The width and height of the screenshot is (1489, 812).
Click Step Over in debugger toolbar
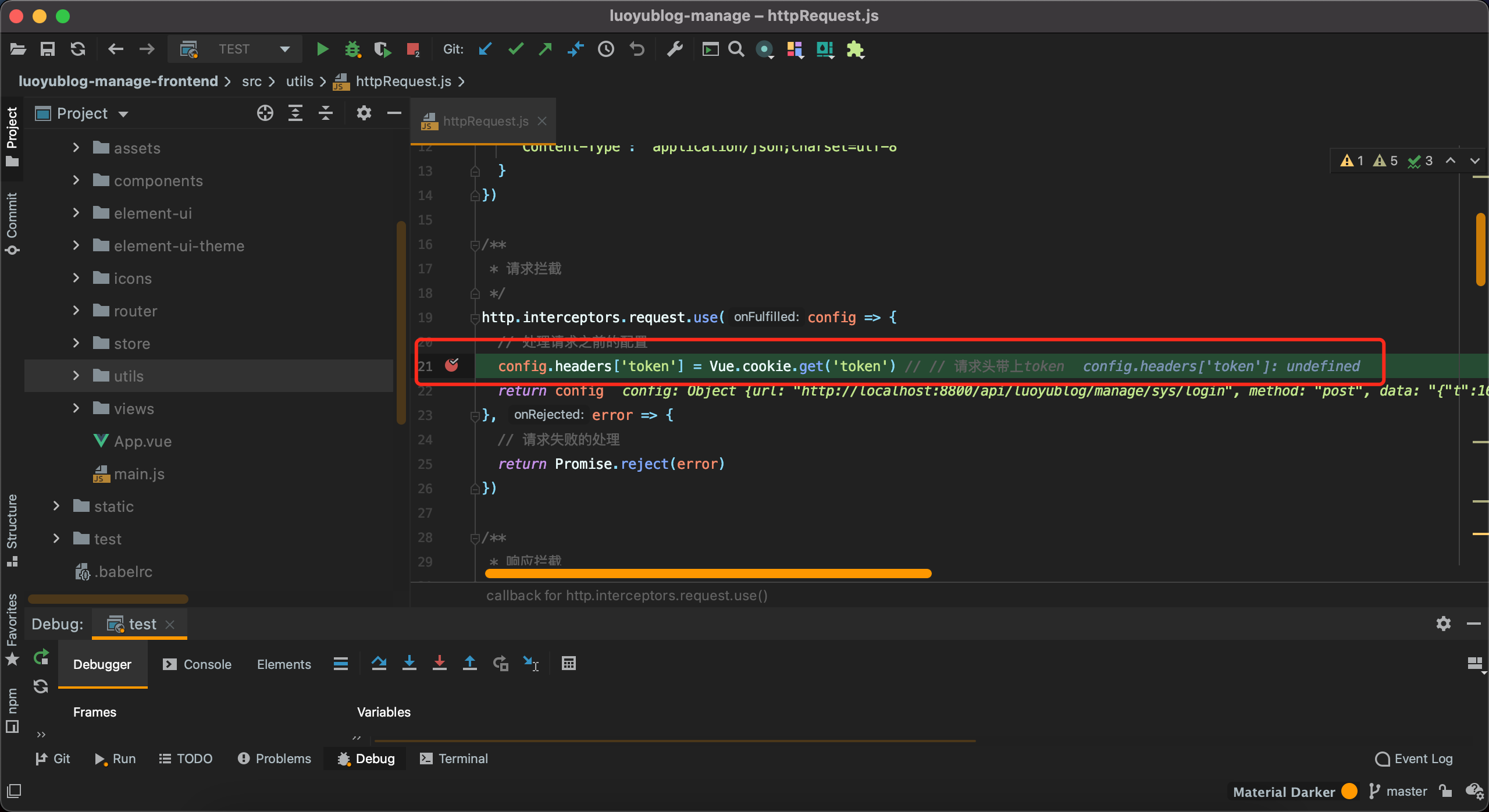[x=379, y=663]
